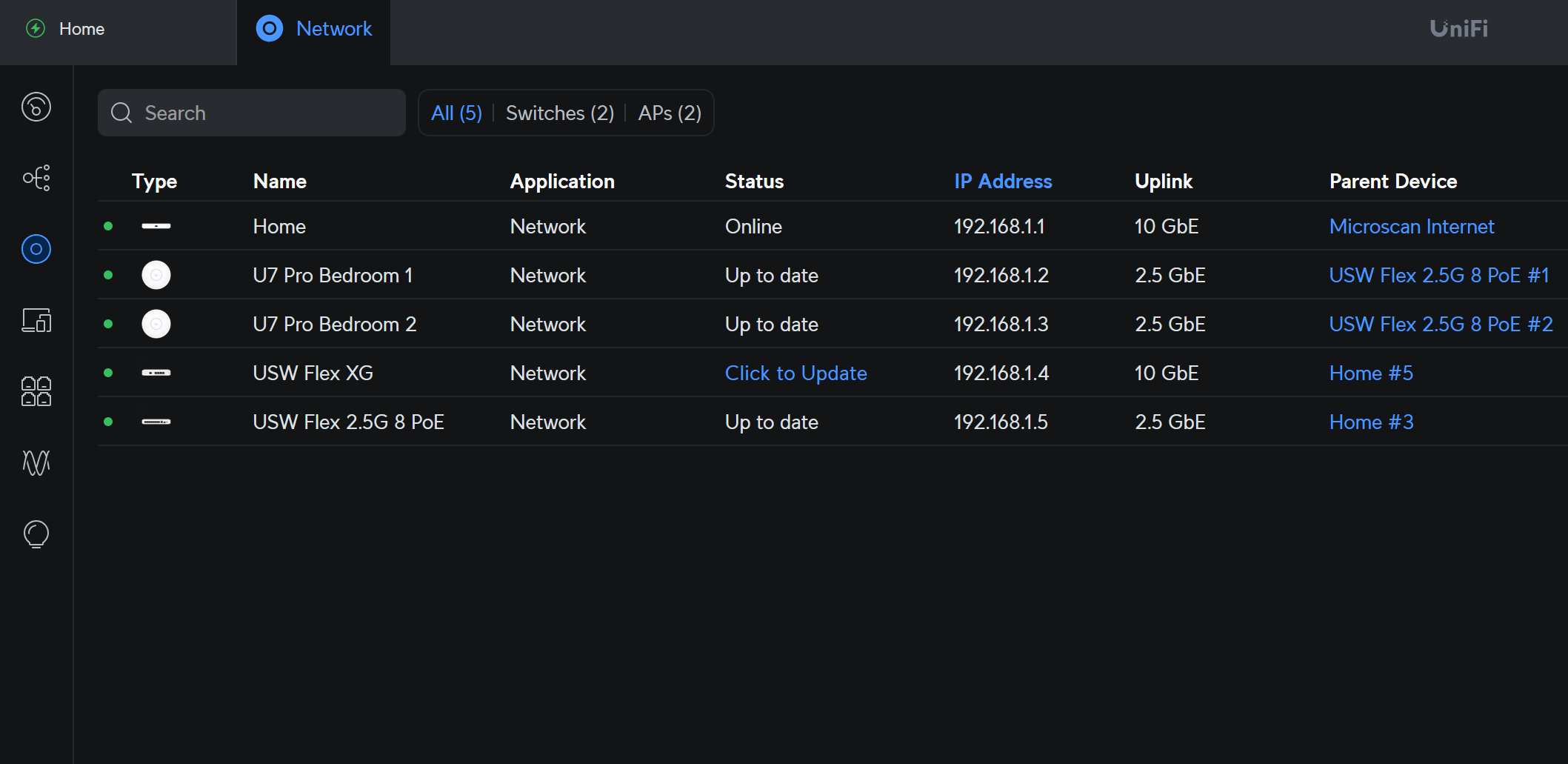
Task: Open the Home #3 parent device link
Action: [x=1371, y=422]
